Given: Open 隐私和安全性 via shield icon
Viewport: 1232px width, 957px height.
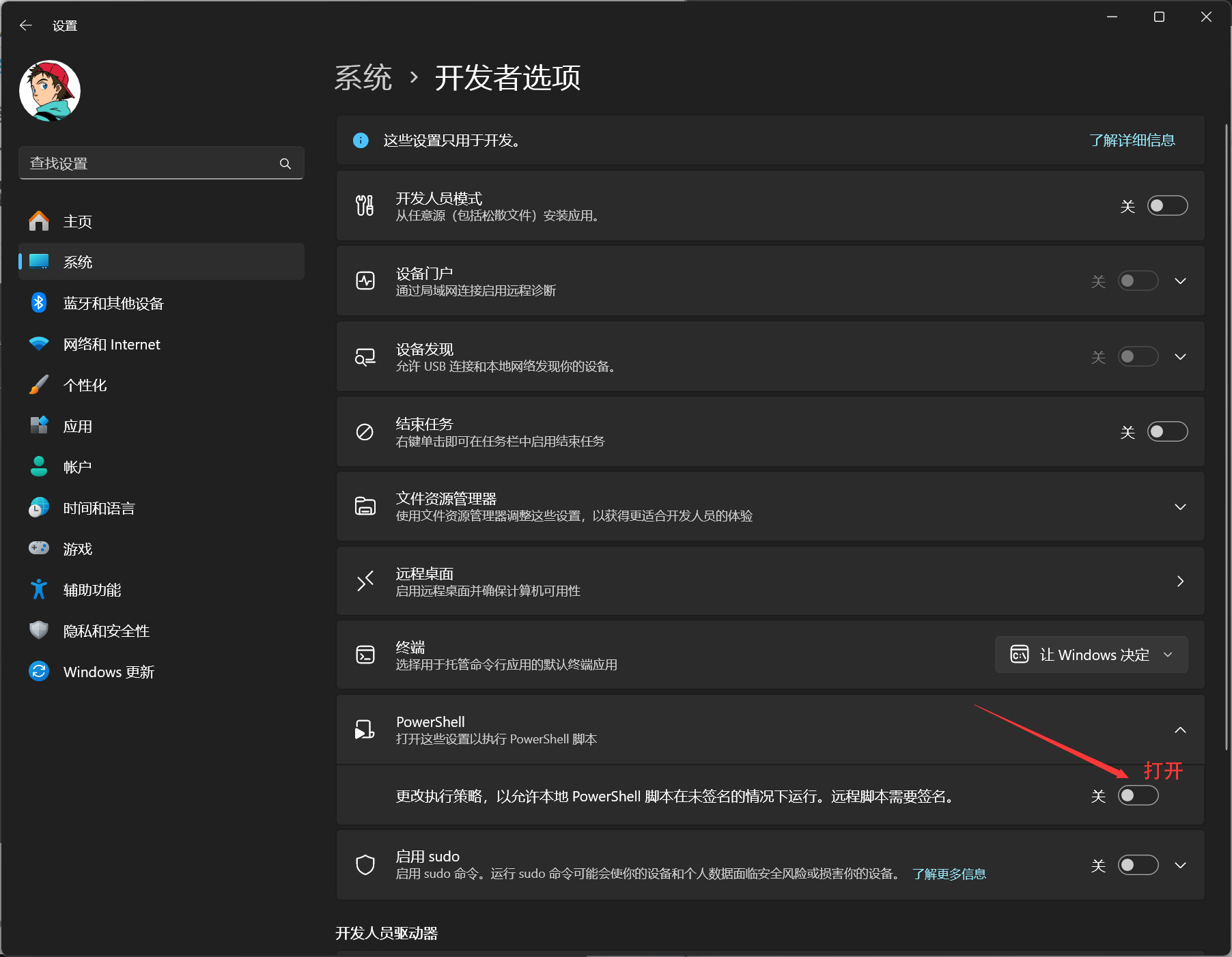Looking at the screenshot, I should pos(39,631).
